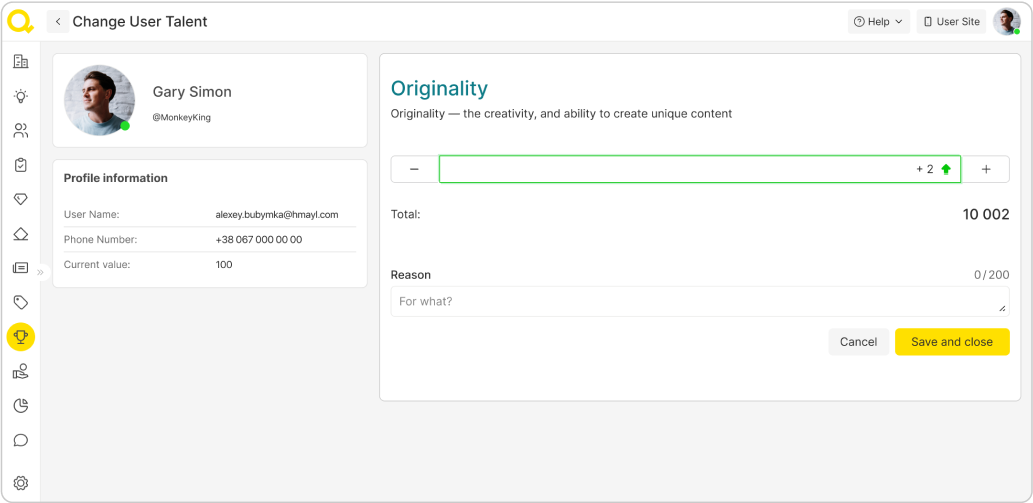Expand the sidebar with double chevron
Viewport: 1033px width, 503px height.
pos(41,271)
